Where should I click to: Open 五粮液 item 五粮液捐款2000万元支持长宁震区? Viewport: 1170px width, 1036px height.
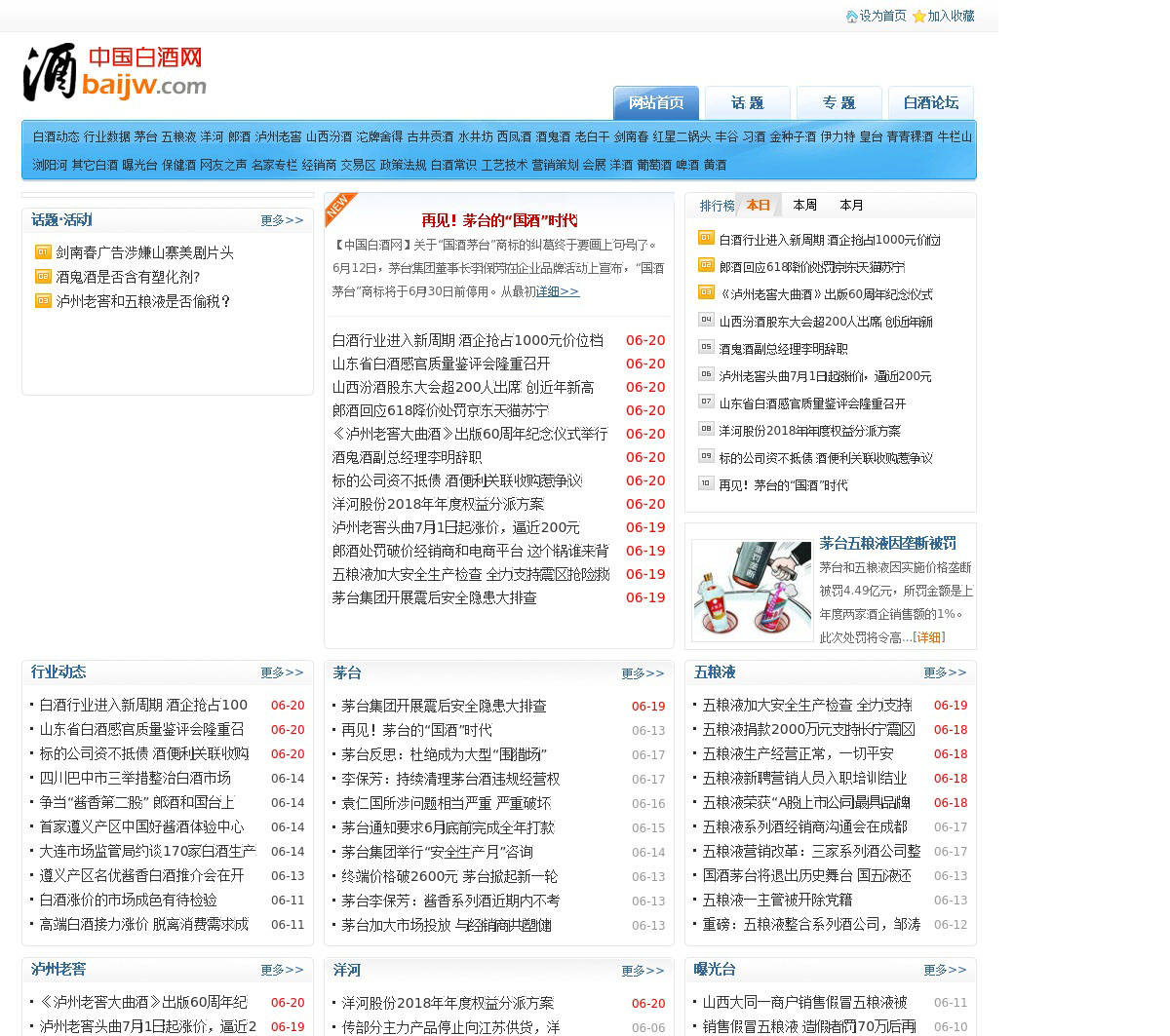tap(809, 729)
